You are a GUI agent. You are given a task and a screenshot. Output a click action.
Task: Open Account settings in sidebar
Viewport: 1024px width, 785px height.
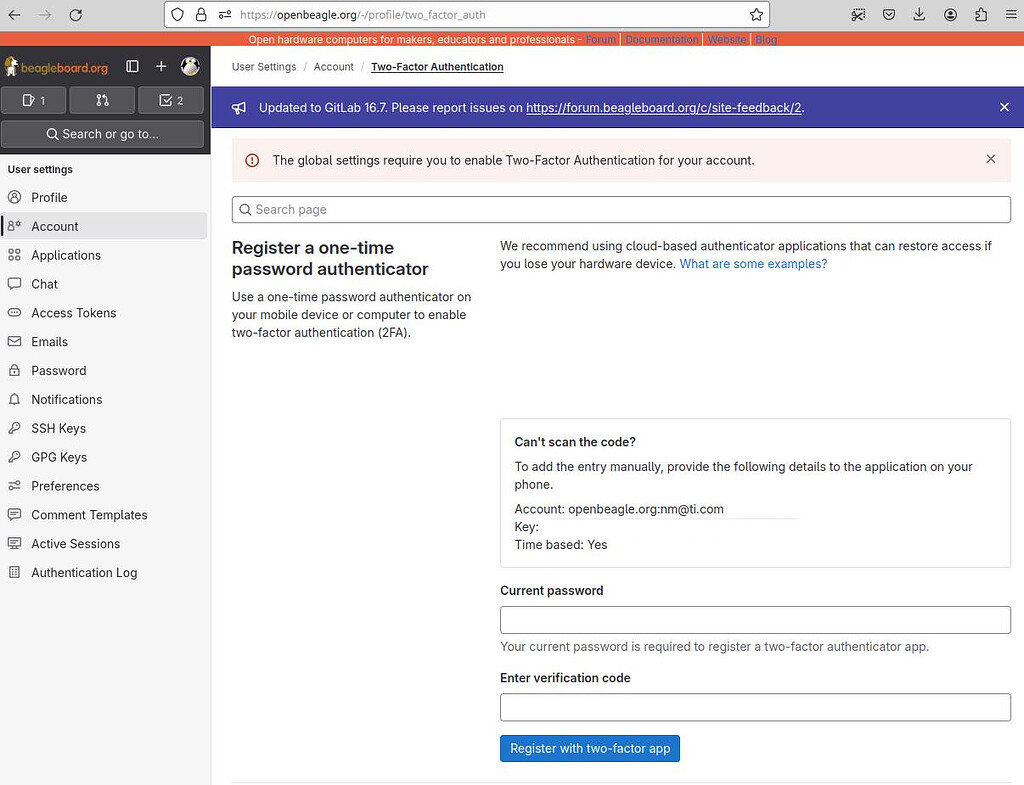point(104,226)
